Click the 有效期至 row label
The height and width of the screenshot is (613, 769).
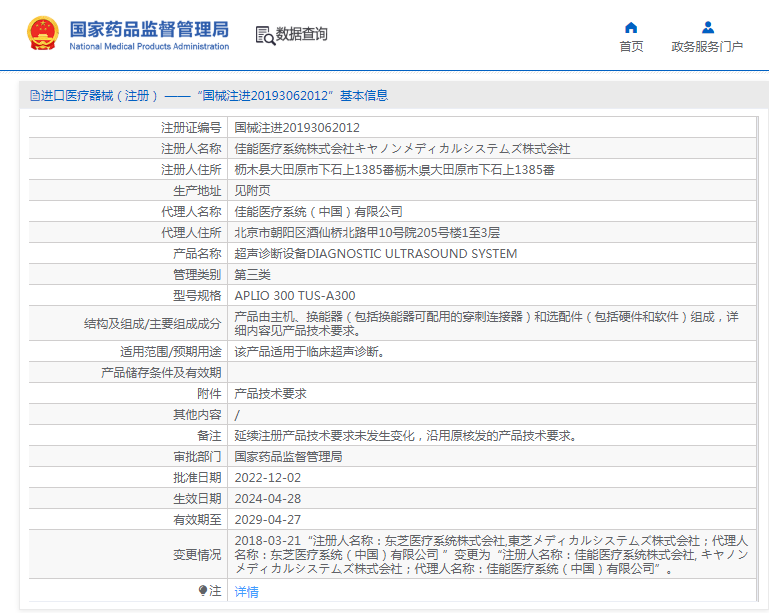click(x=197, y=520)
